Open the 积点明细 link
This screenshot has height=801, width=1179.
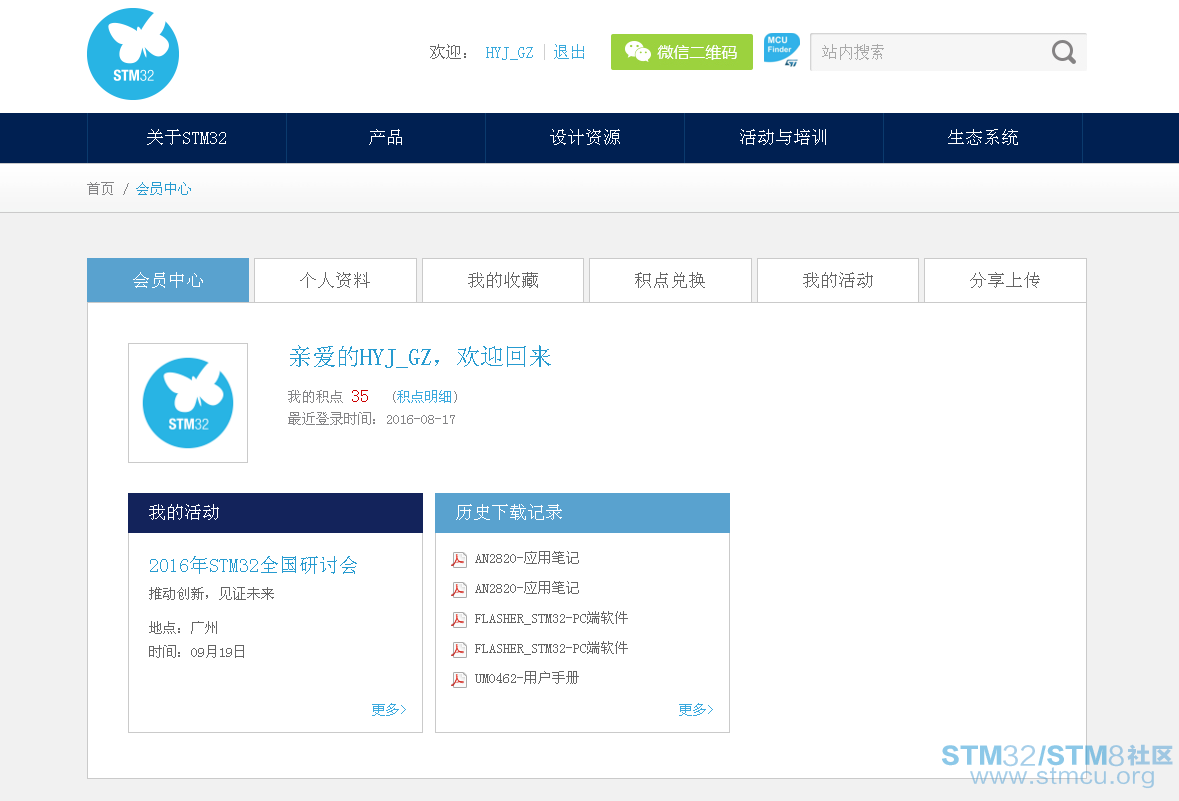click(x=424, y=396)
